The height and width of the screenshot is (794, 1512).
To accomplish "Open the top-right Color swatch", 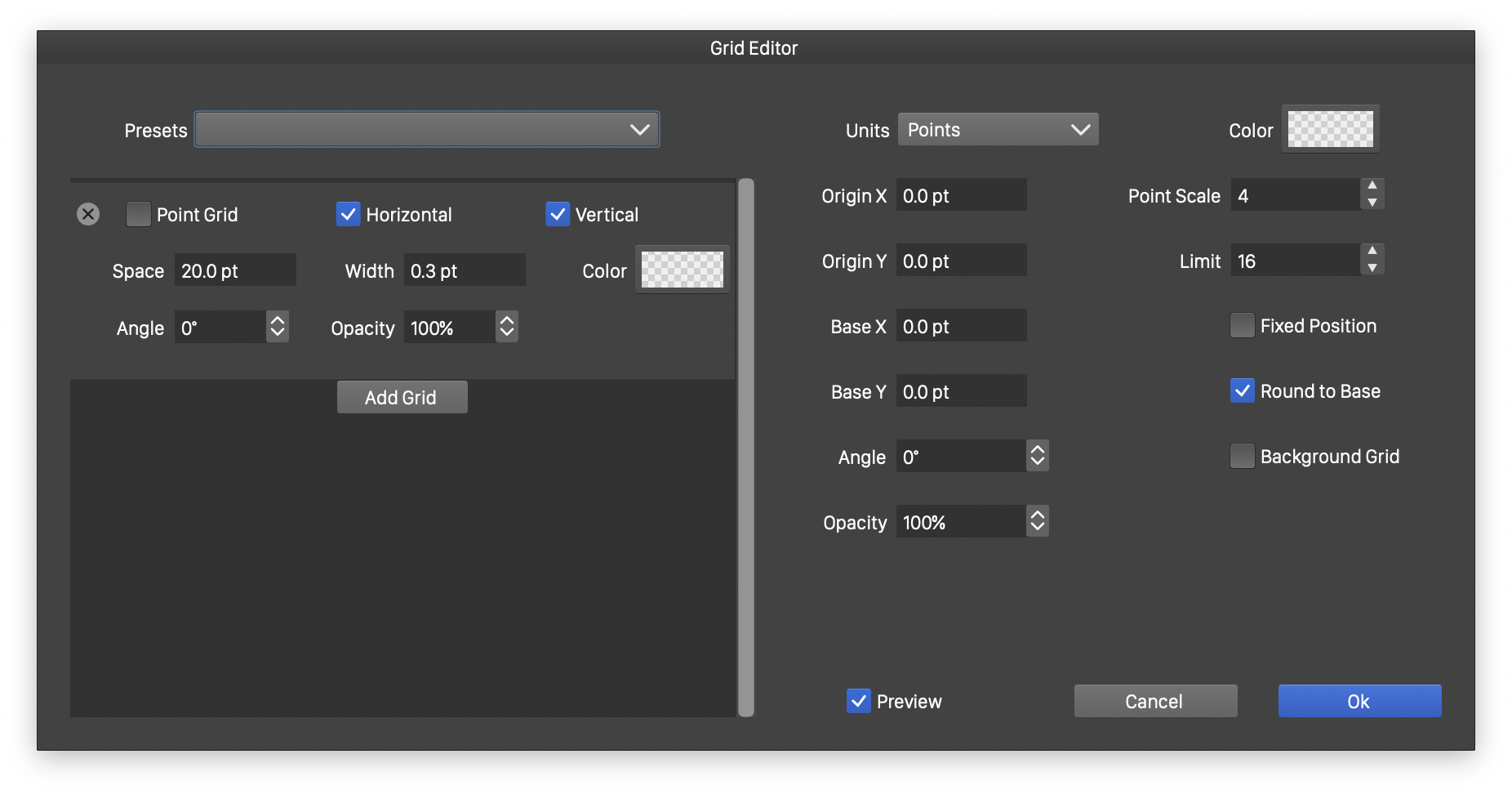I will 1330,129.
